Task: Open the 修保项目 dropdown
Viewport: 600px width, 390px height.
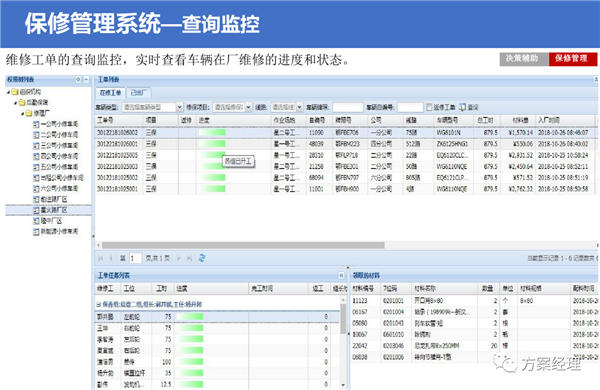Action: pos(248,108)
